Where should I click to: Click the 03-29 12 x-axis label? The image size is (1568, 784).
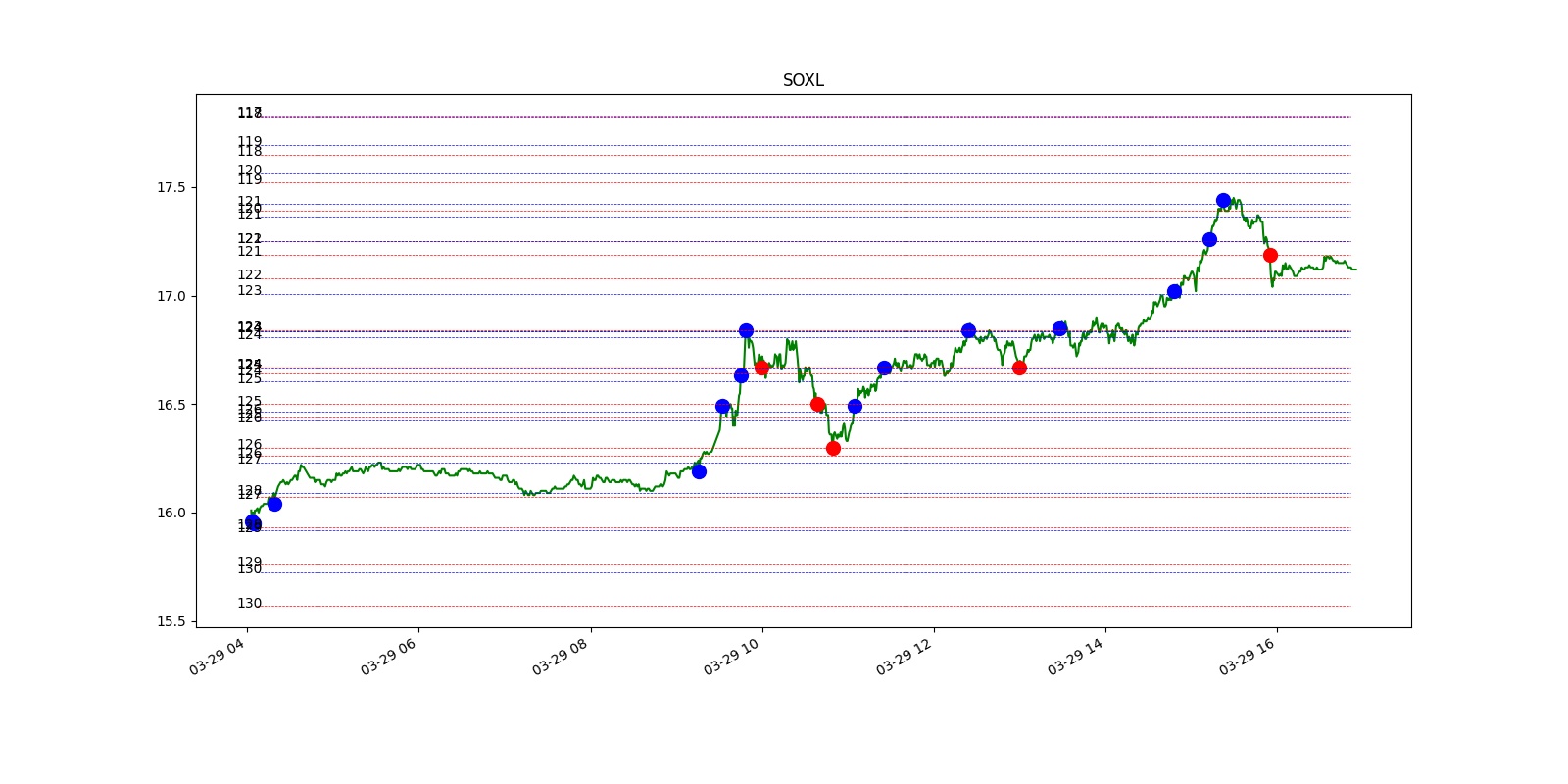(x=904, y=656)
